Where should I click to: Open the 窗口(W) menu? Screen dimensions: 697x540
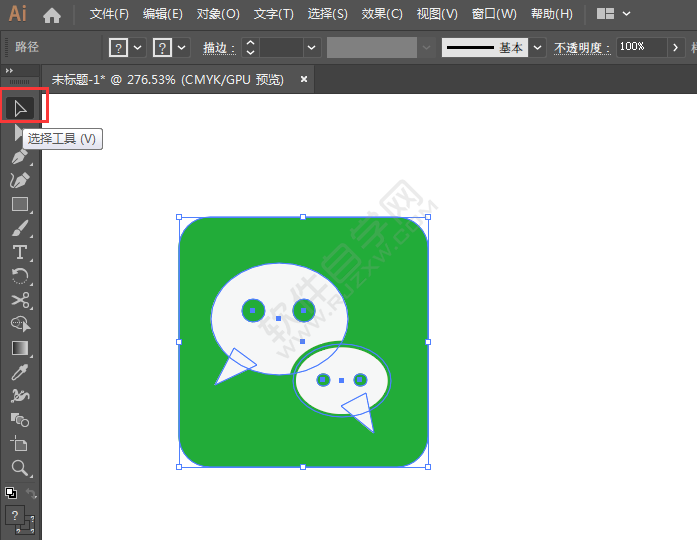[494, 14]
